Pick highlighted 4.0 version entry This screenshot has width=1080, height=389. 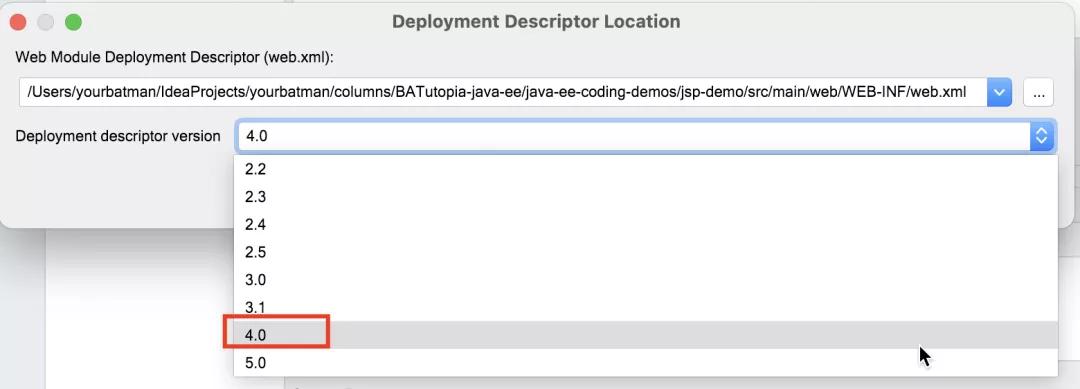pyautogui.click(x=645, y=335)
